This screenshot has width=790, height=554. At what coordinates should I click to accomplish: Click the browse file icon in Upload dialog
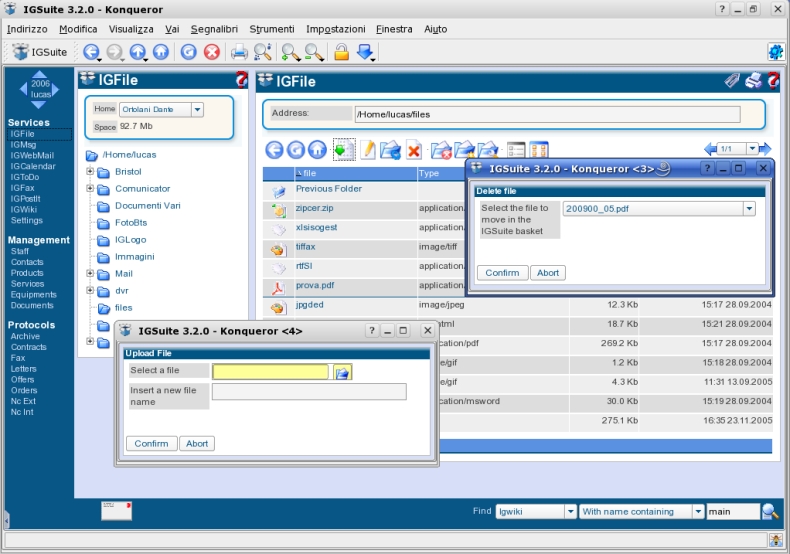coord(343,373)
